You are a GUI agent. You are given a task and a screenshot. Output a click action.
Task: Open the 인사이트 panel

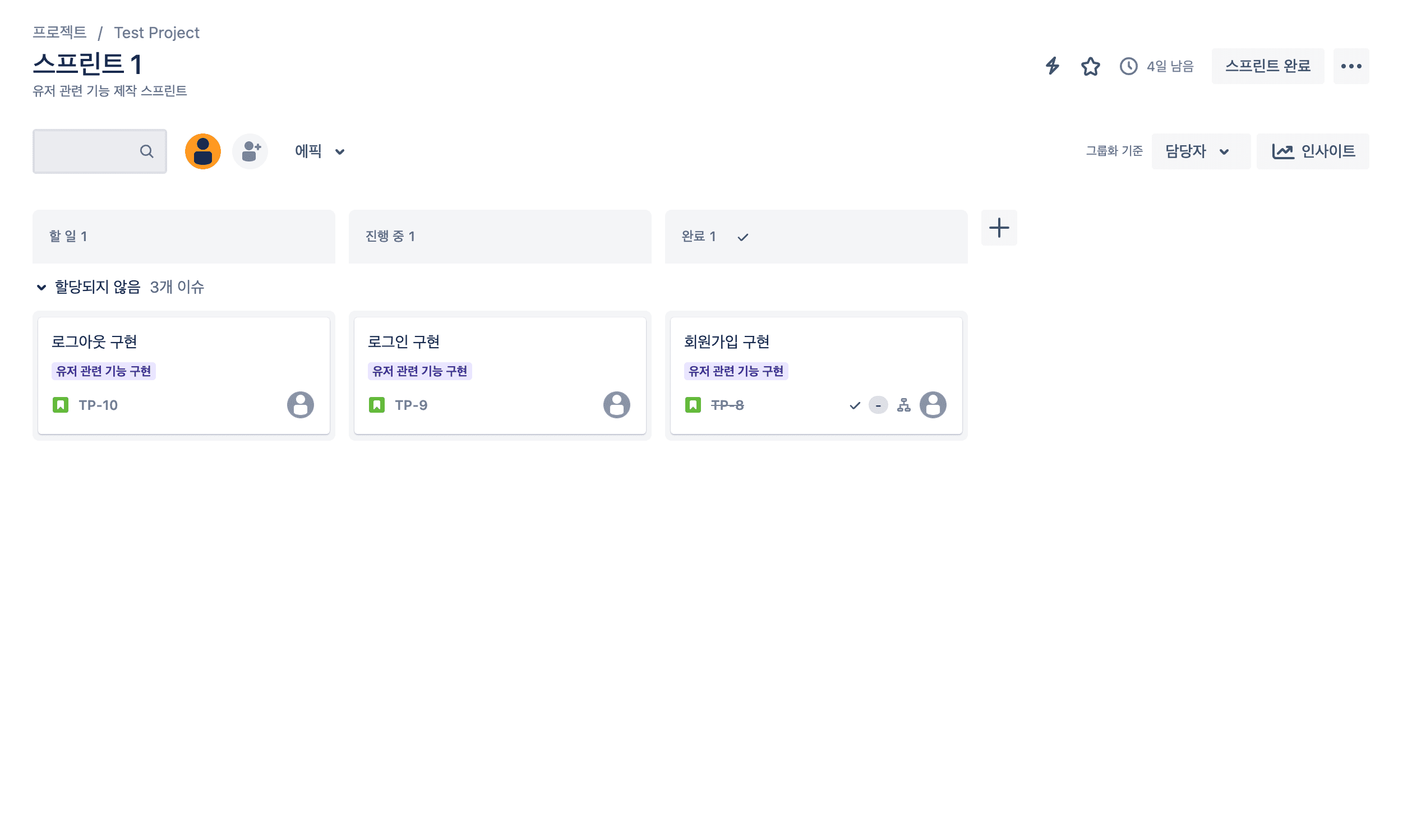[1312, 151]
